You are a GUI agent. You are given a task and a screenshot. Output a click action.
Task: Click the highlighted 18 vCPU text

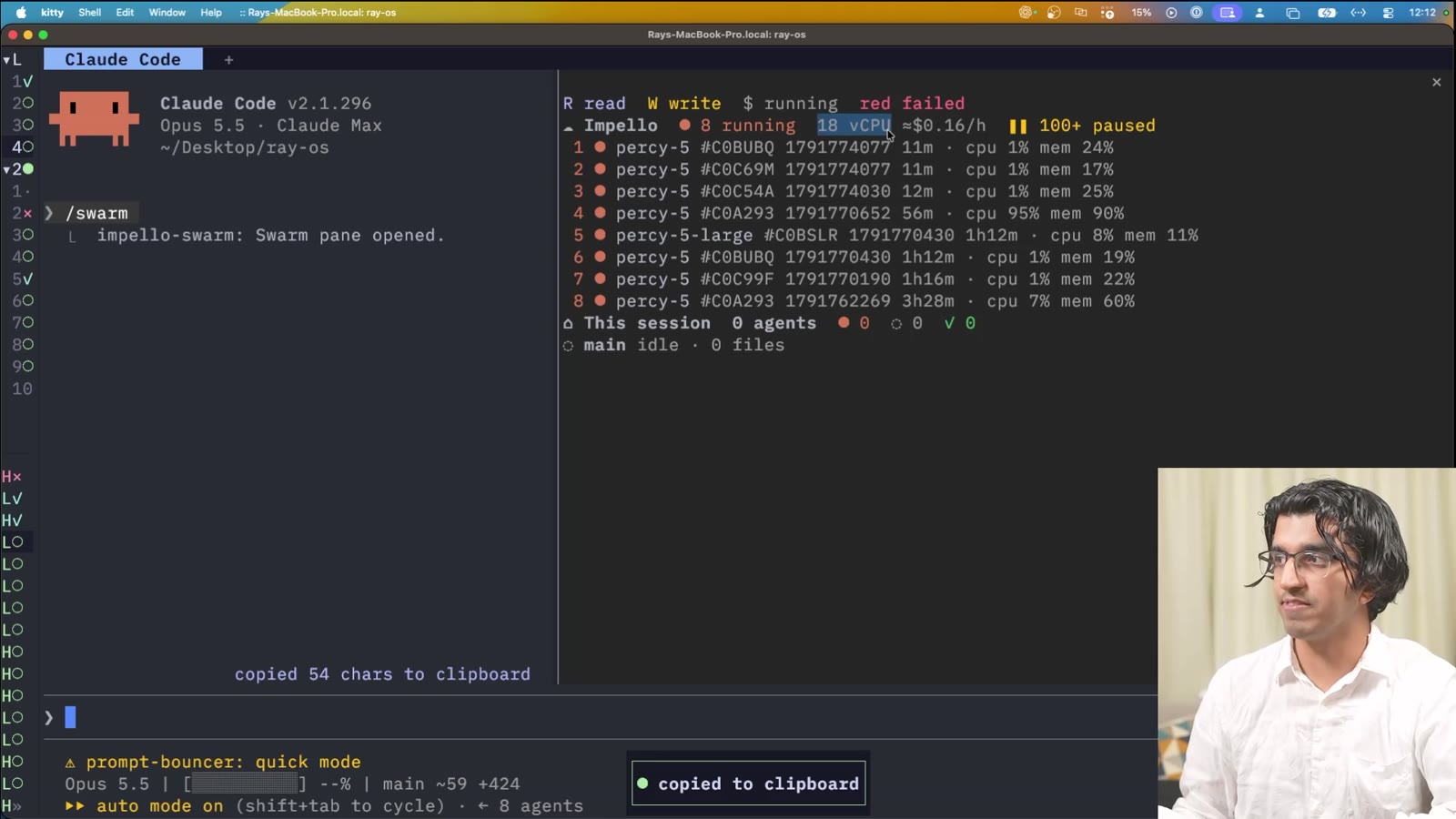[854, 126]
